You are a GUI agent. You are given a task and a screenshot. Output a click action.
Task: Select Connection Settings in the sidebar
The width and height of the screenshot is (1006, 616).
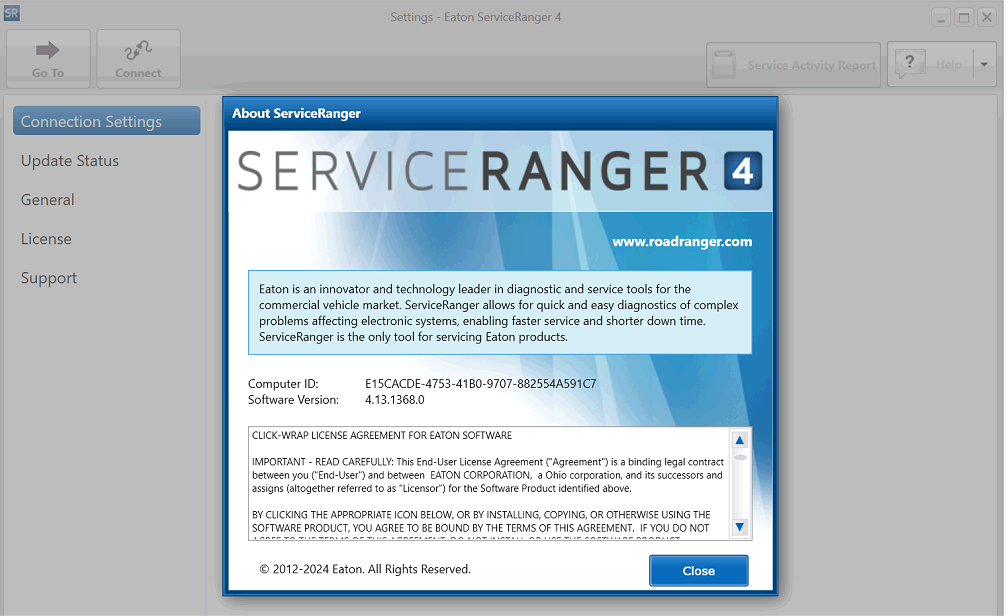click(x=106, y=121)
